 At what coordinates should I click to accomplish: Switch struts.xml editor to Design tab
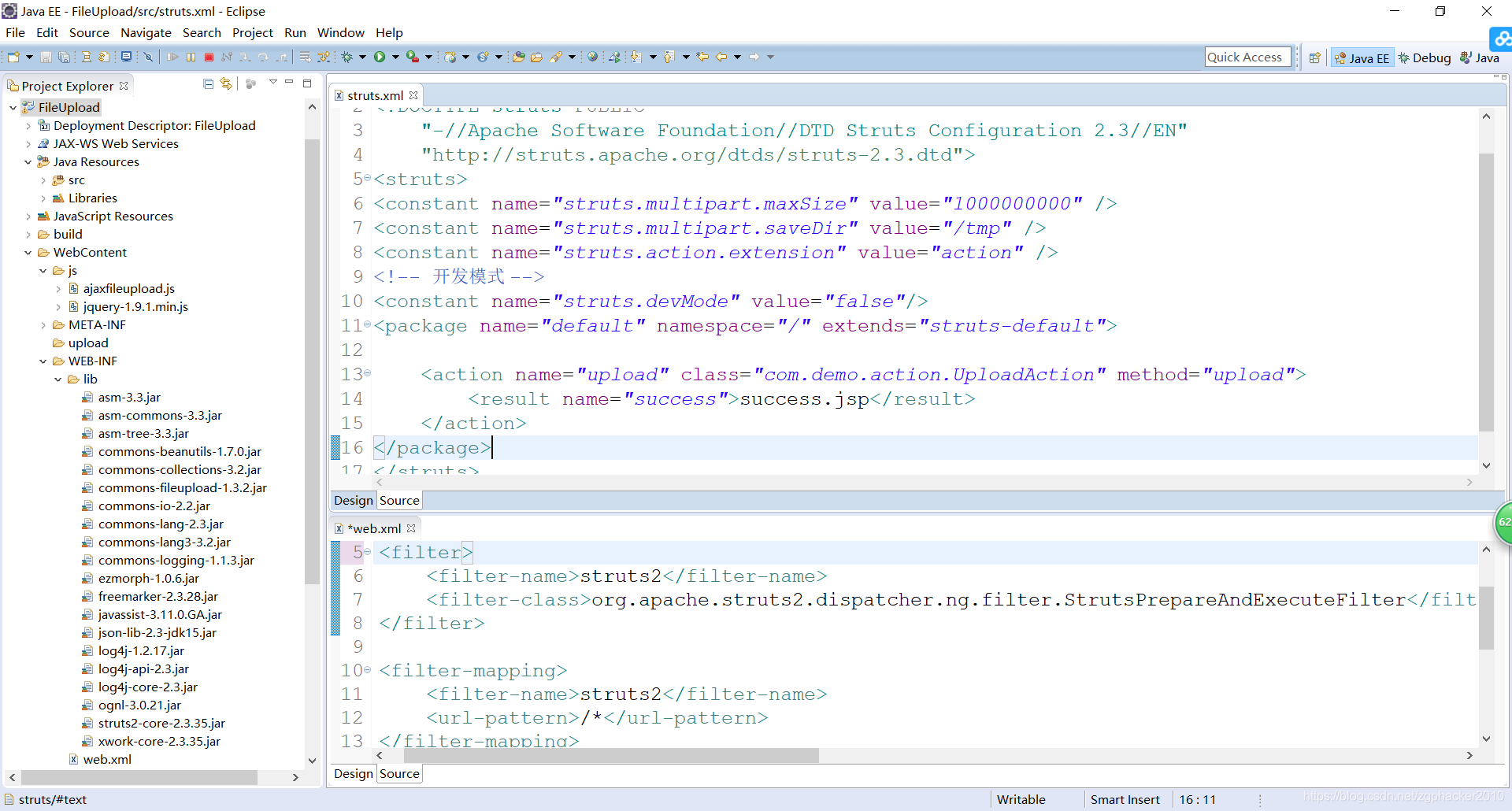click(x=353, y=500)
